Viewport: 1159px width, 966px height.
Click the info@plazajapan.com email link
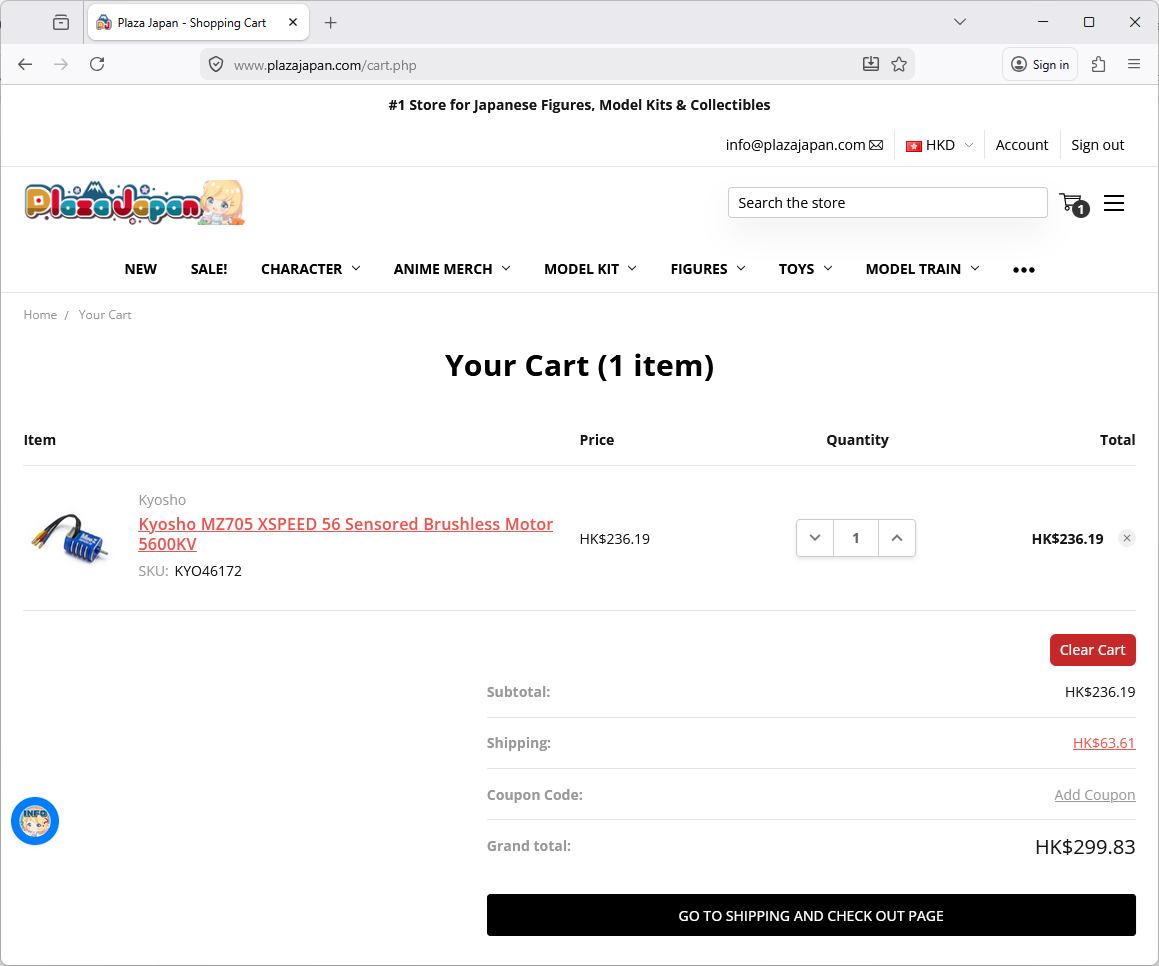(795, 145)
